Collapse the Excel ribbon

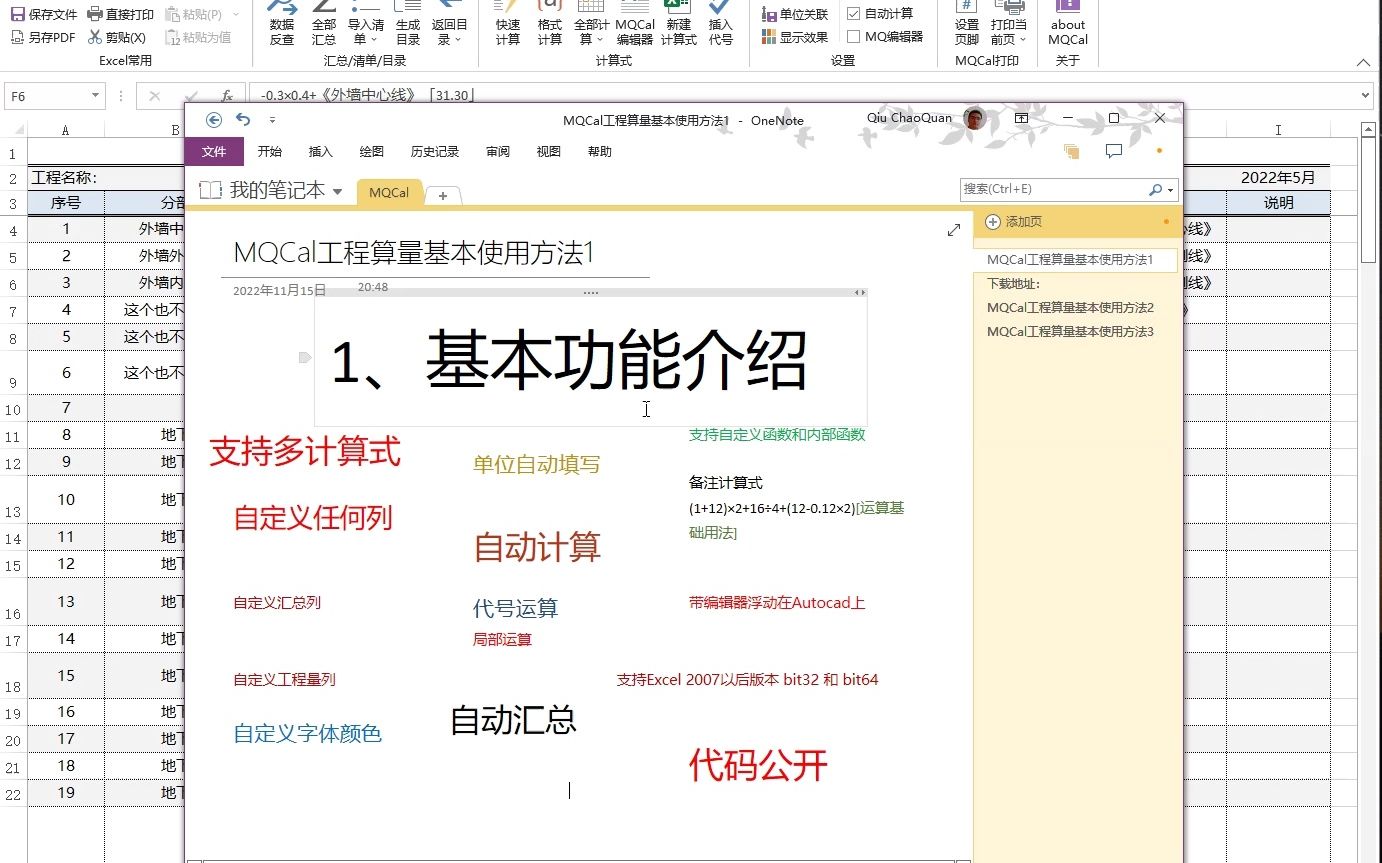pyautogui.click(x=1362, y=63)
